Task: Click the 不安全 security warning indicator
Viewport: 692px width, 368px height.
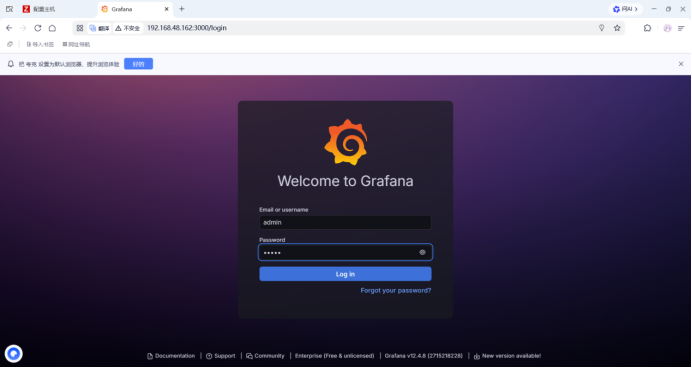Action: pyautogui.click(x=128, y=28)
